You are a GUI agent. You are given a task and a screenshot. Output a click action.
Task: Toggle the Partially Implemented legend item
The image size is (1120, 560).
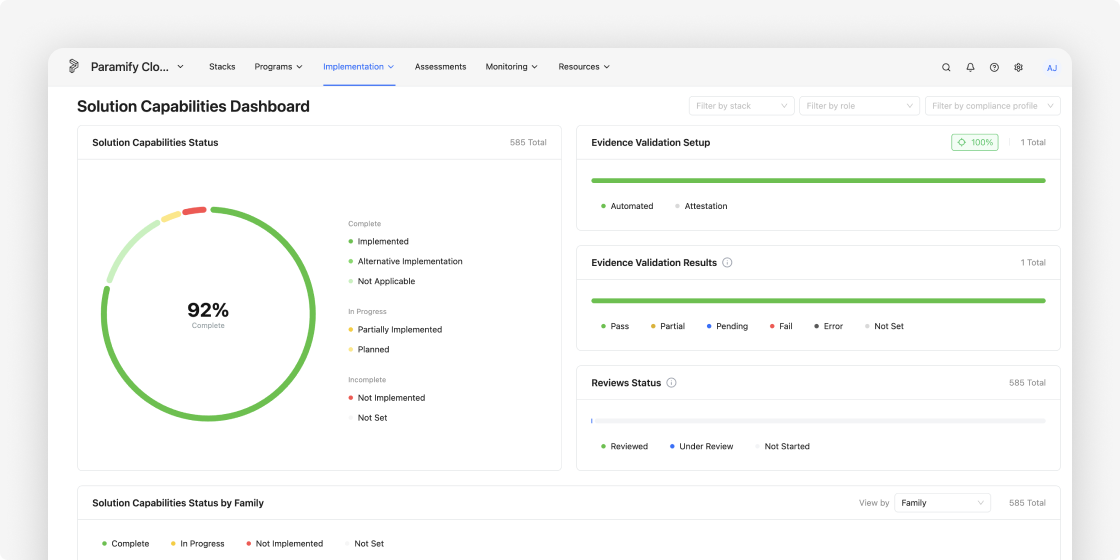point(395,330)
